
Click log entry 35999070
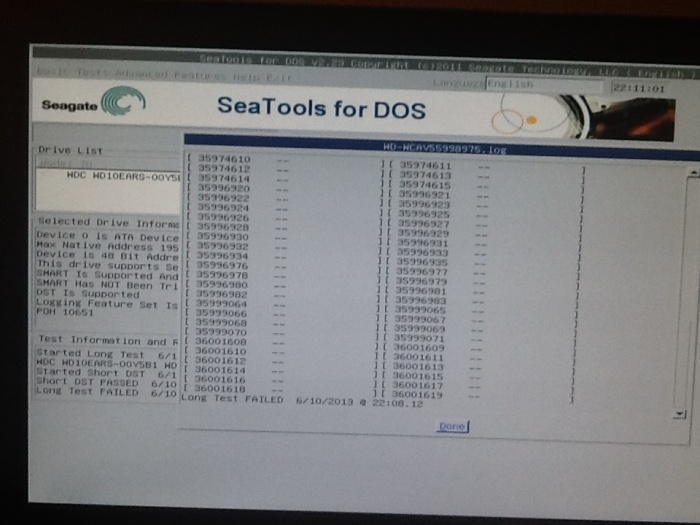point(221,332)
